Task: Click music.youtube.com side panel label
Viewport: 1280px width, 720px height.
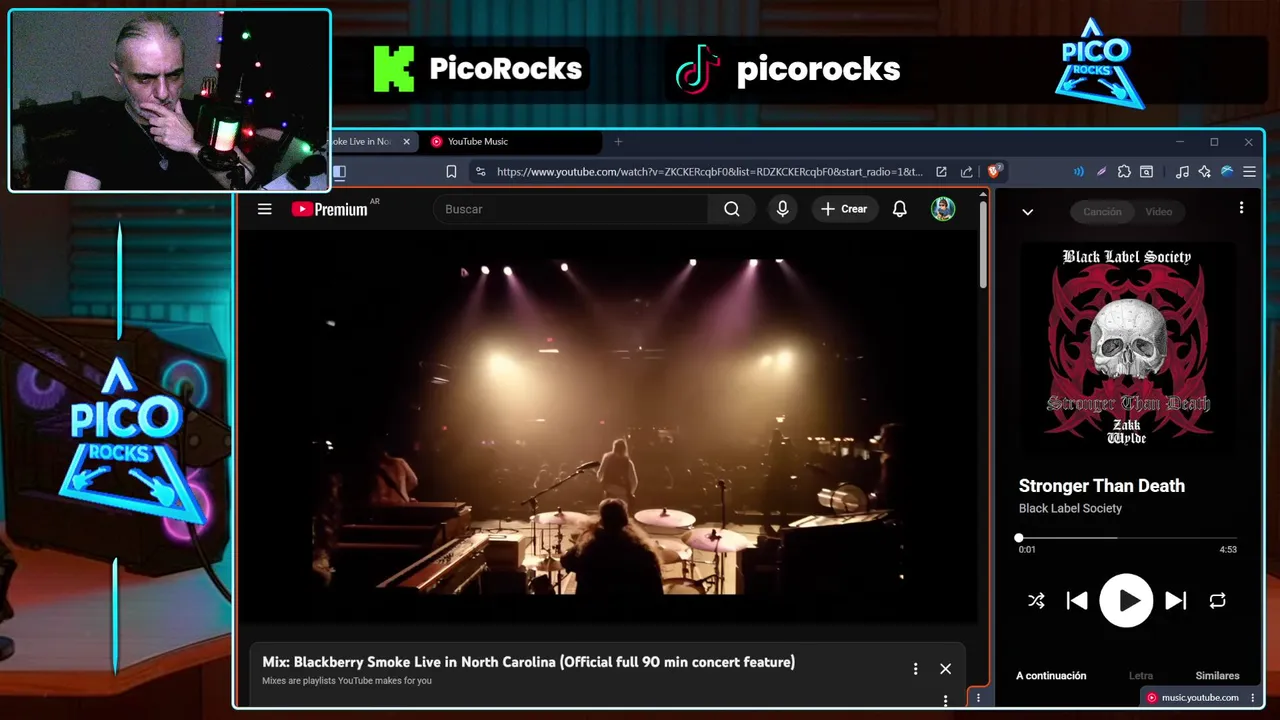Action: [1200, 698]
